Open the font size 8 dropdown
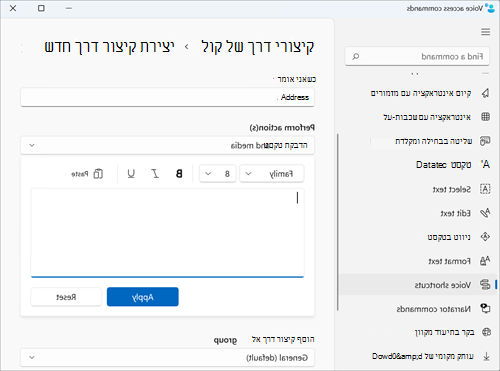 point(218,174)
